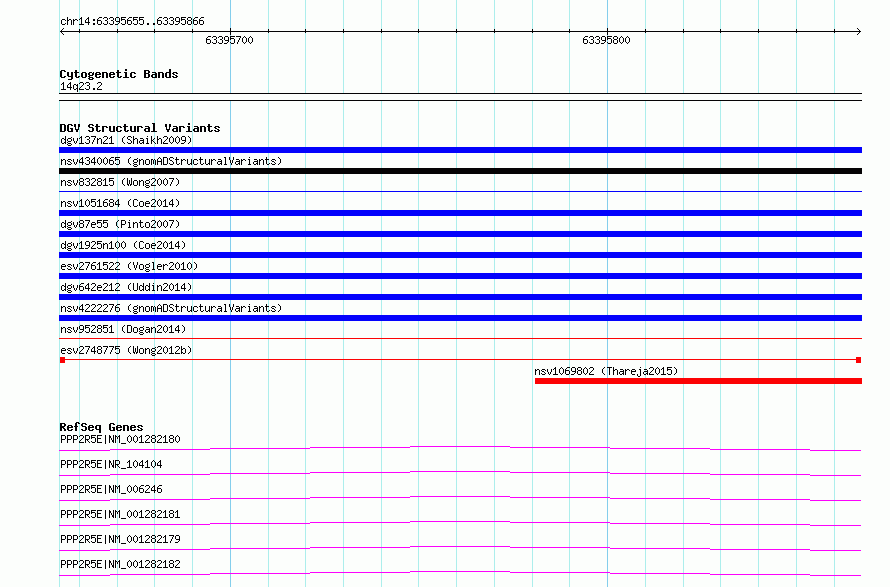Open variant nsv4222276 (gnomADStructuralVariants) label

click(x=171, y=308)
